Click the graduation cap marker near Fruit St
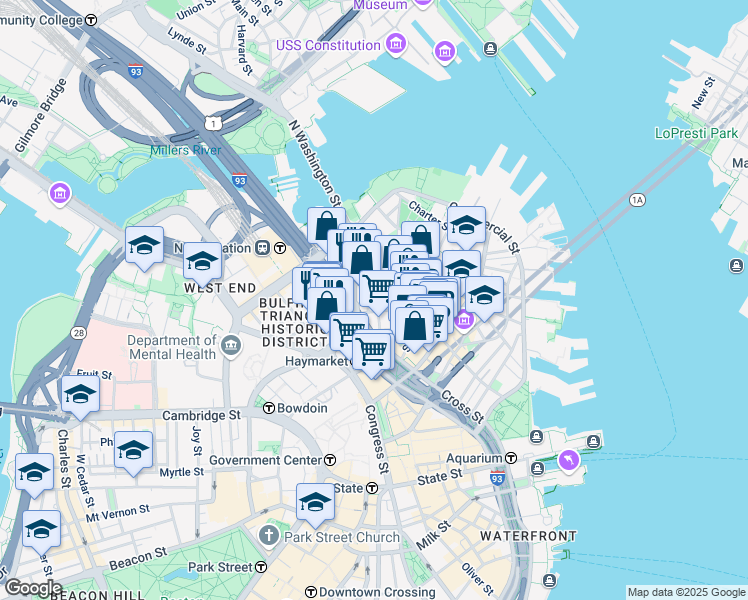 [x=80, y=395]
